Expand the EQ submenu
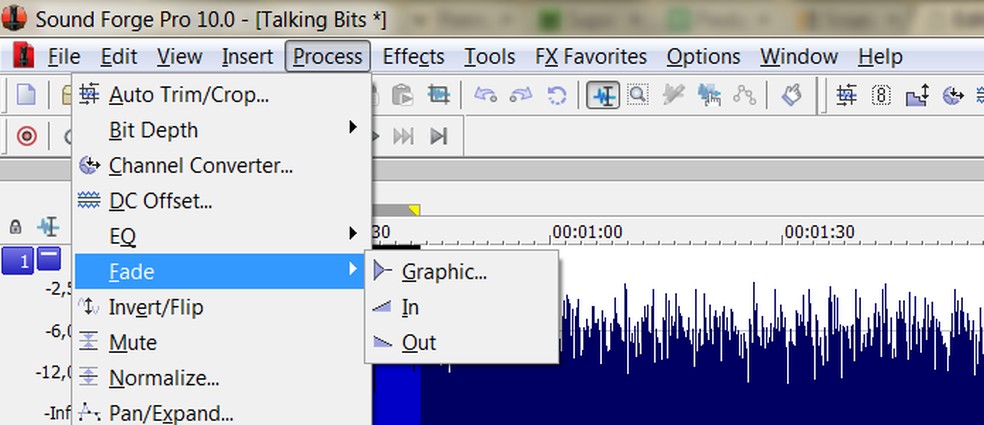 point(220,236)
